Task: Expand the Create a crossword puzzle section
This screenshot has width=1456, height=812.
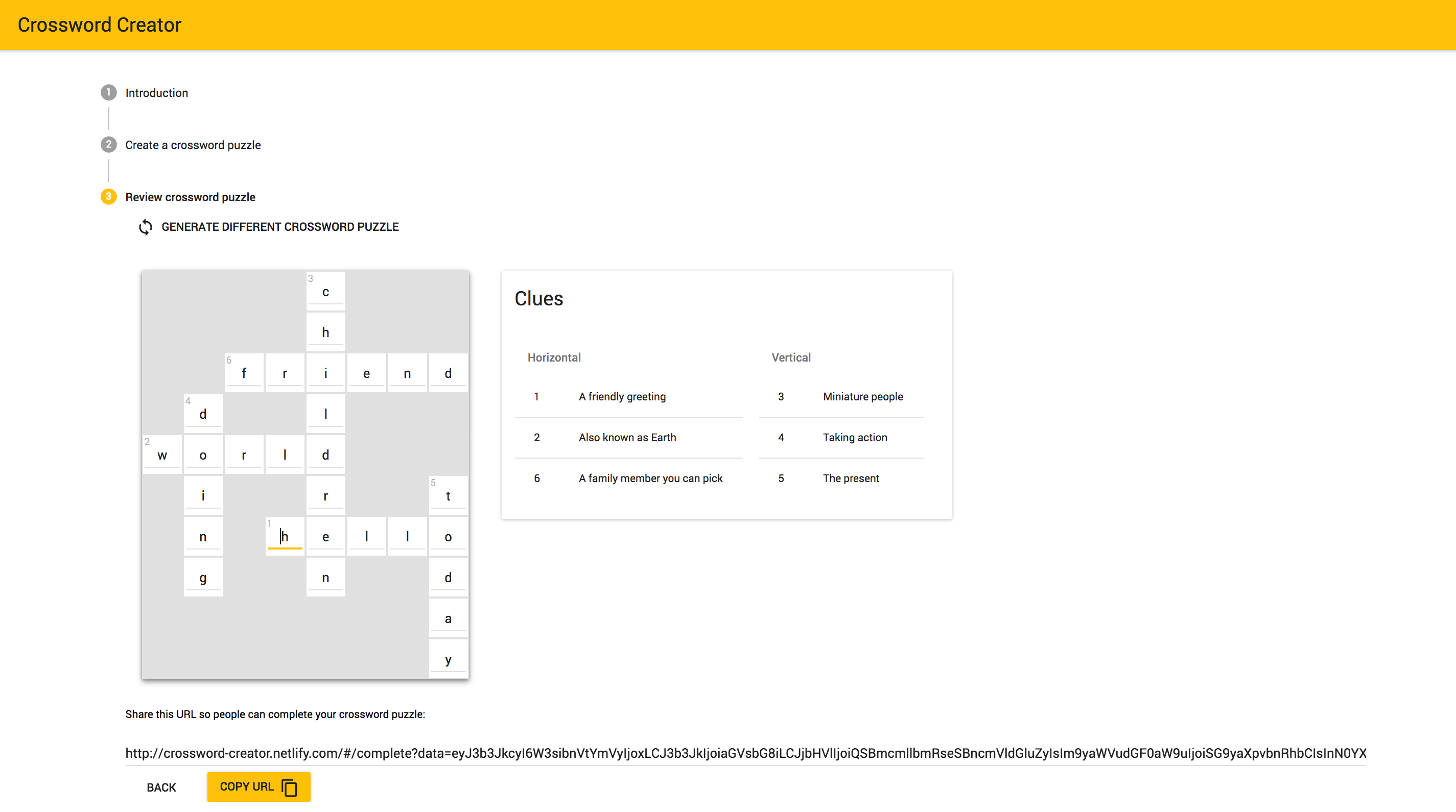Action: pos(192,144)
